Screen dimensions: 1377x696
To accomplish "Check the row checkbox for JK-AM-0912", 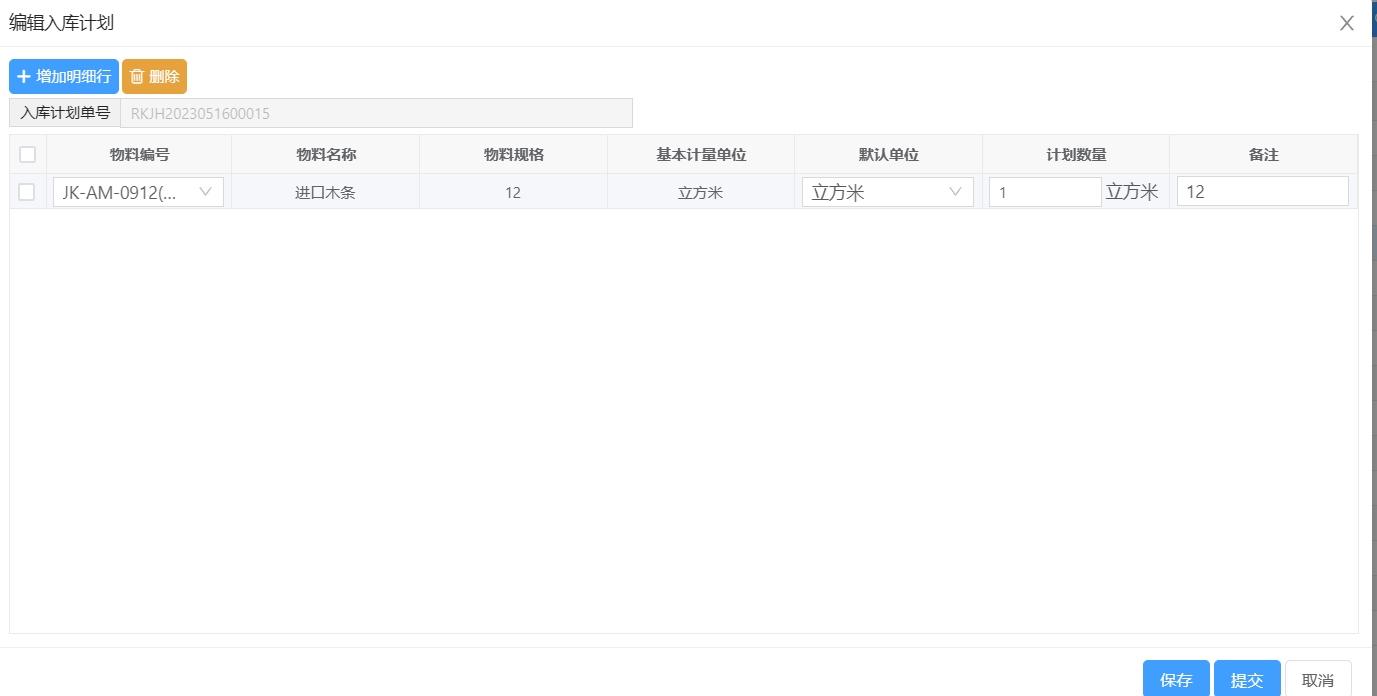I will pyautogui.click(x=28, y=192).
